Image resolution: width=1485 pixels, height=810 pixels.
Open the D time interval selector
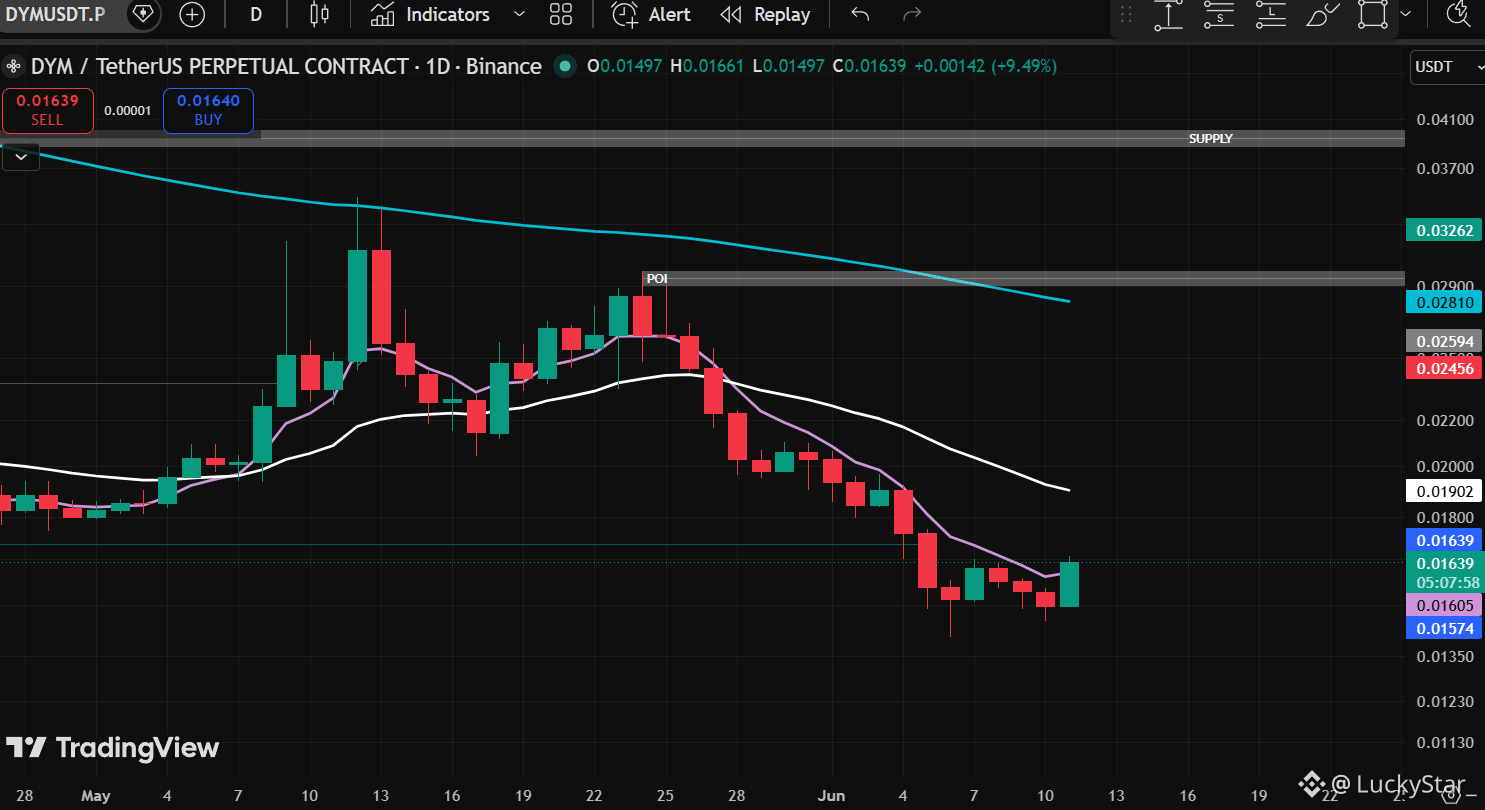click(256, 14)
